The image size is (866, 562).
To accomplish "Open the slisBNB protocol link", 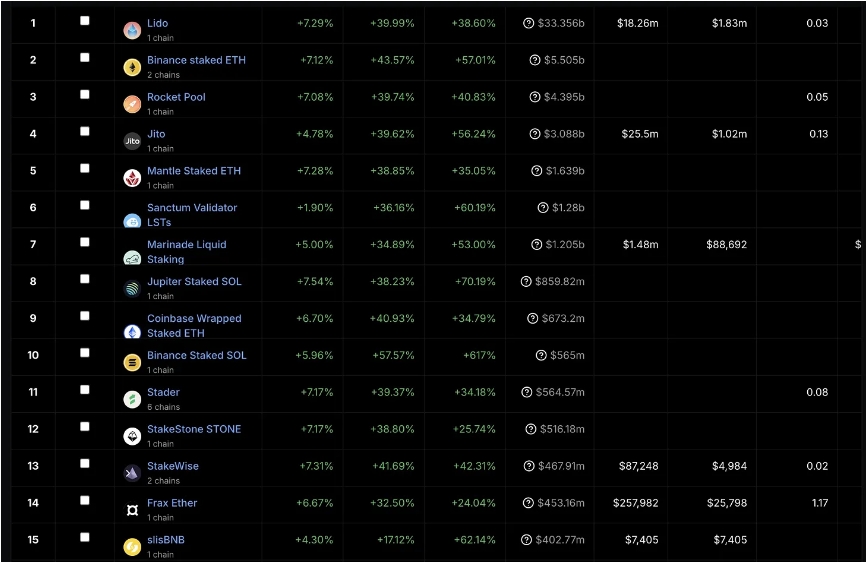I will coord(166,540).
